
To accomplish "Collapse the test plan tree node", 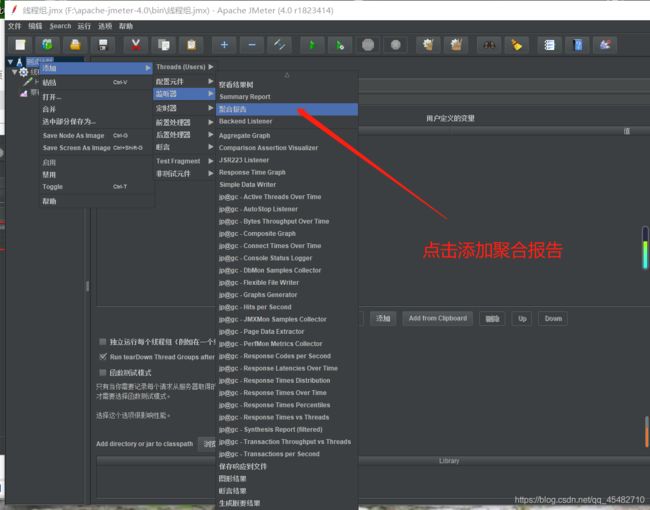I will coord(10,62).
